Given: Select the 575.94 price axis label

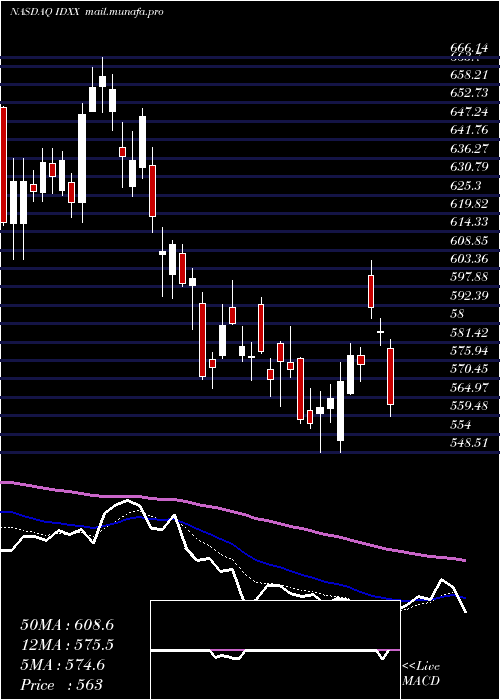Looking at the screenshot, I should click(x=469, y=350).
